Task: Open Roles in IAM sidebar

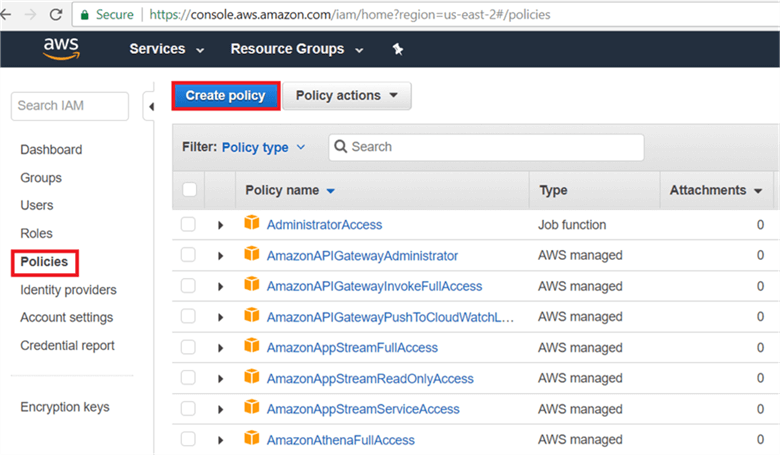Action: tap(36, 233)
